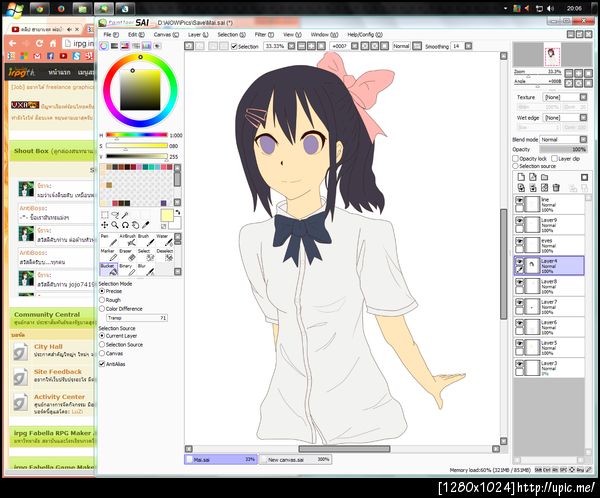Activate the hand pan tool

(x=135, y=225)
